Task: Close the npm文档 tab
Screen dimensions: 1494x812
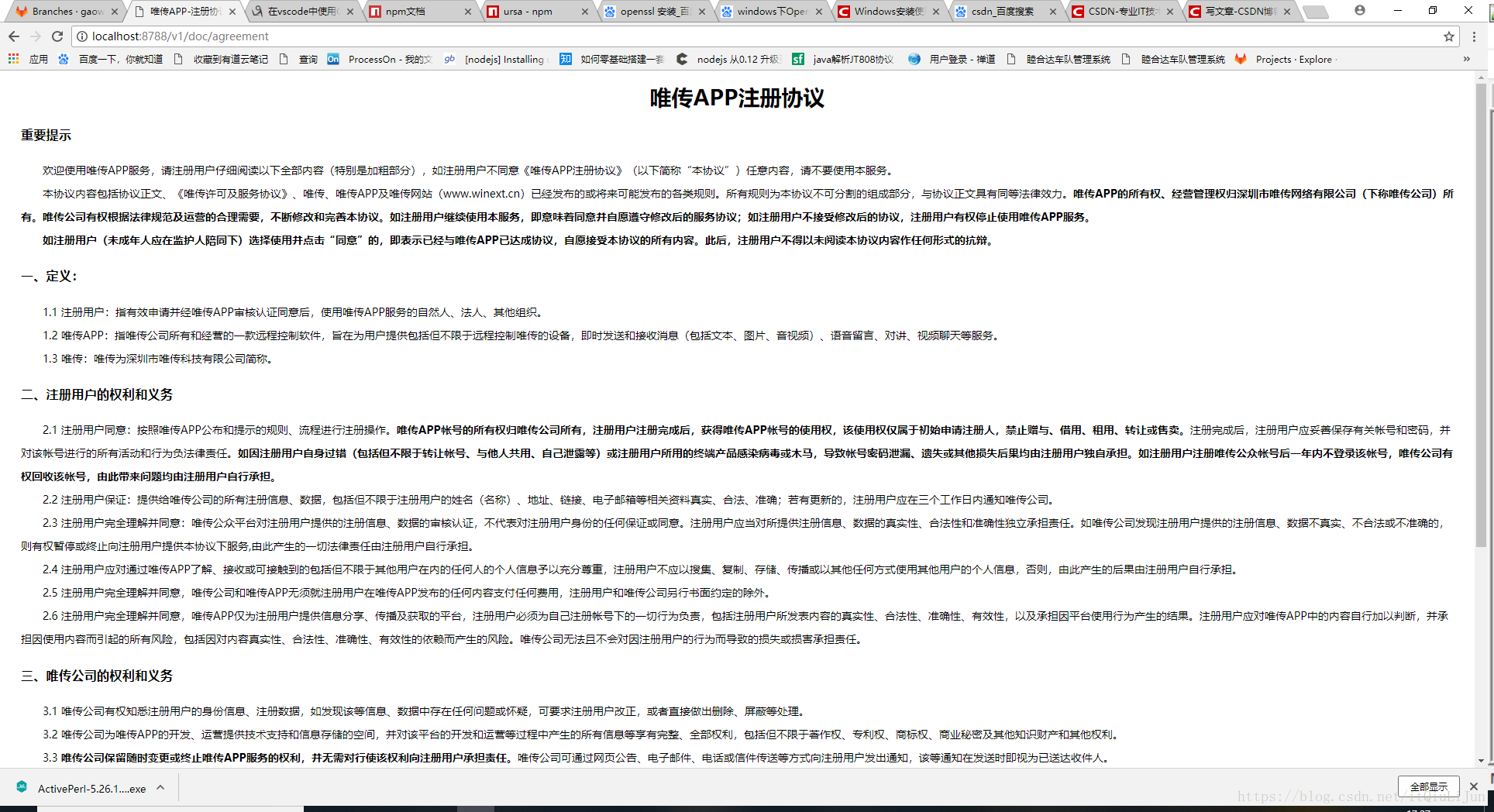Action: [x=468, y=12]
